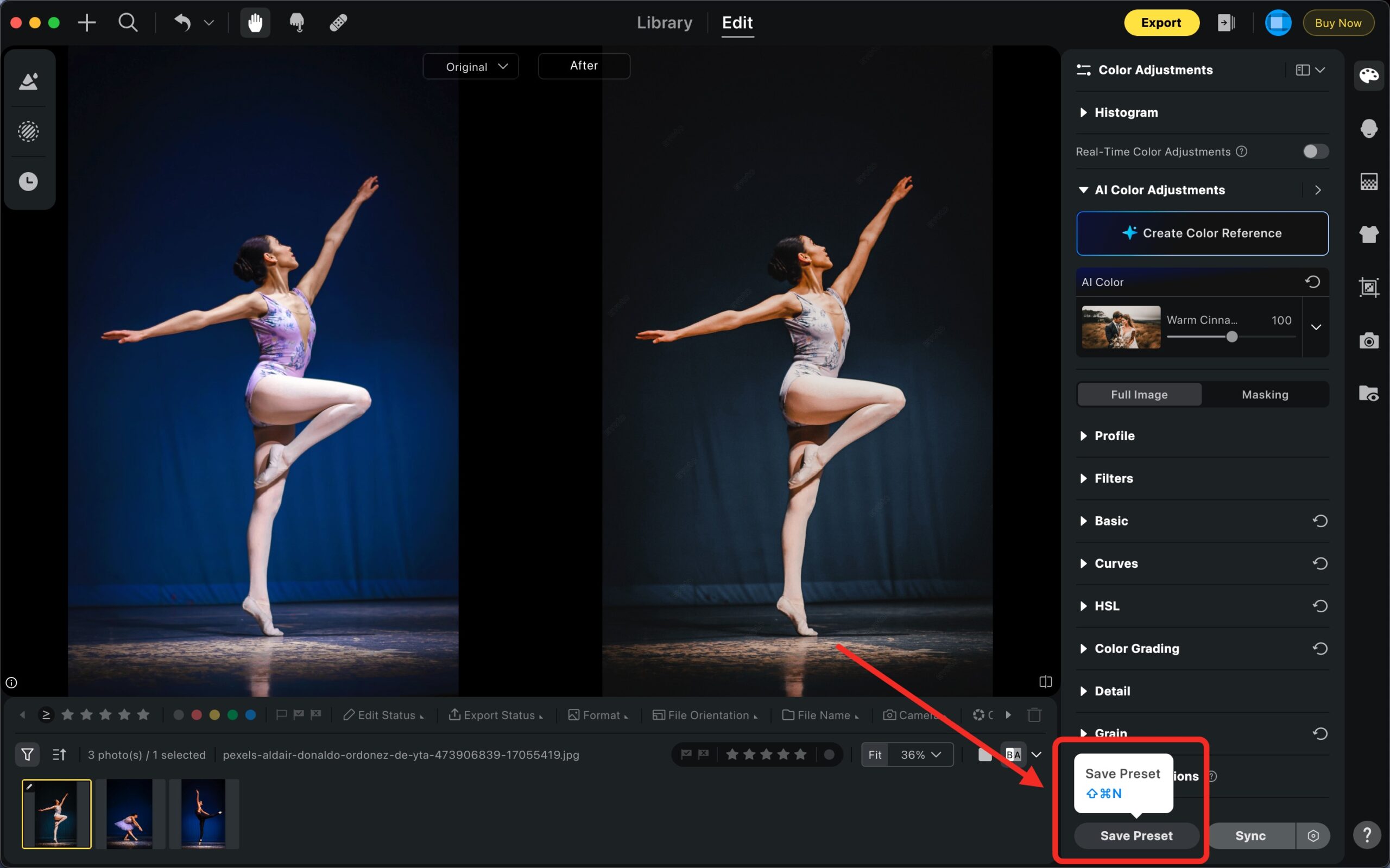Open the color palette panel icon
1390x868 pixels.
(1368, 75)
